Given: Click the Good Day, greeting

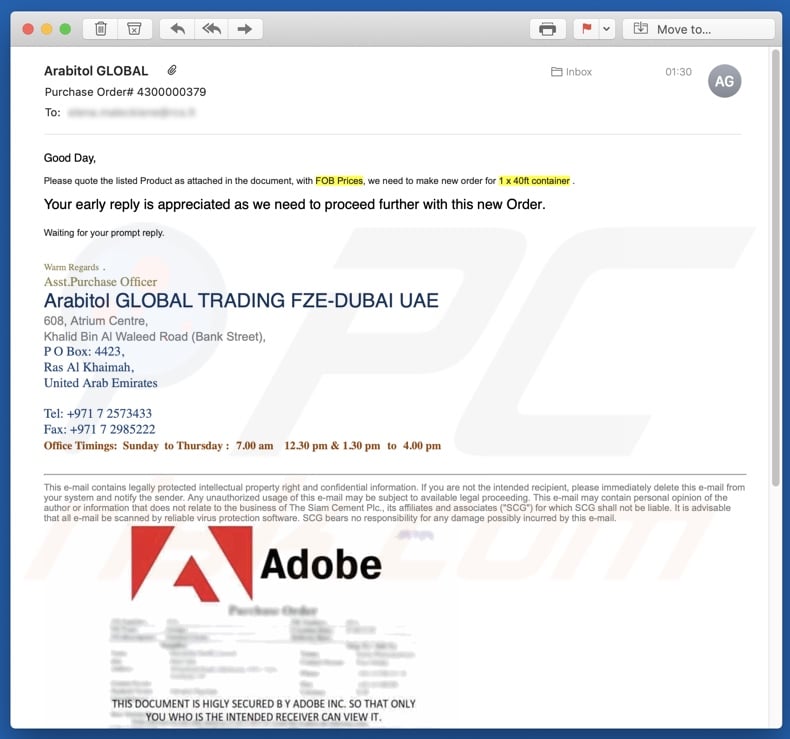Looking at the screenshot, I should click(x=70, y=158).
